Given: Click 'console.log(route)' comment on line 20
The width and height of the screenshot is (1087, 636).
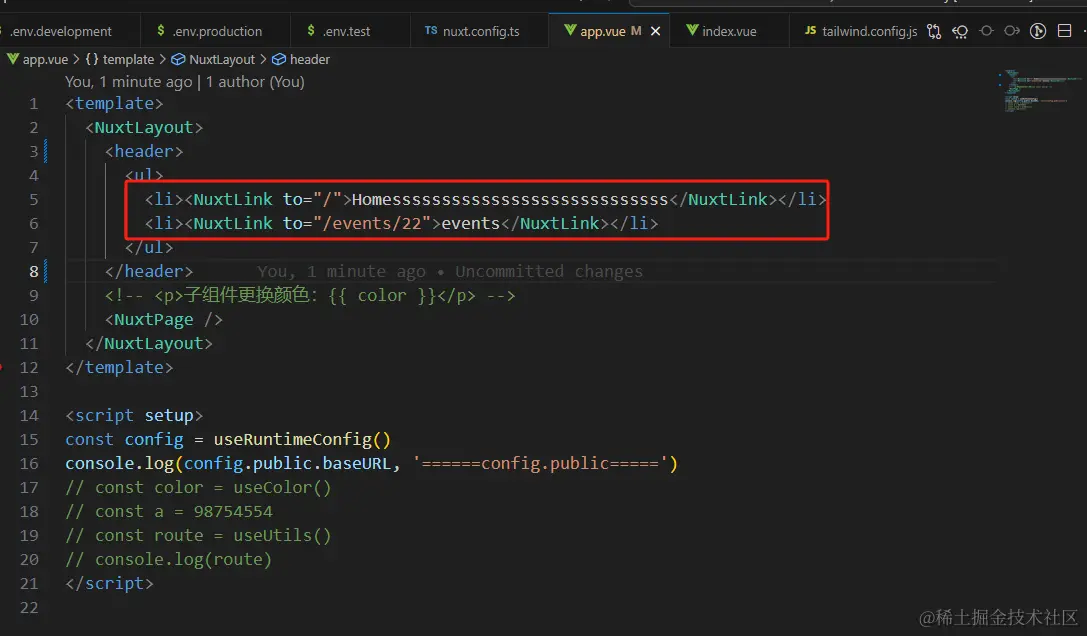Looking at the screenshot, I should 168,560.
